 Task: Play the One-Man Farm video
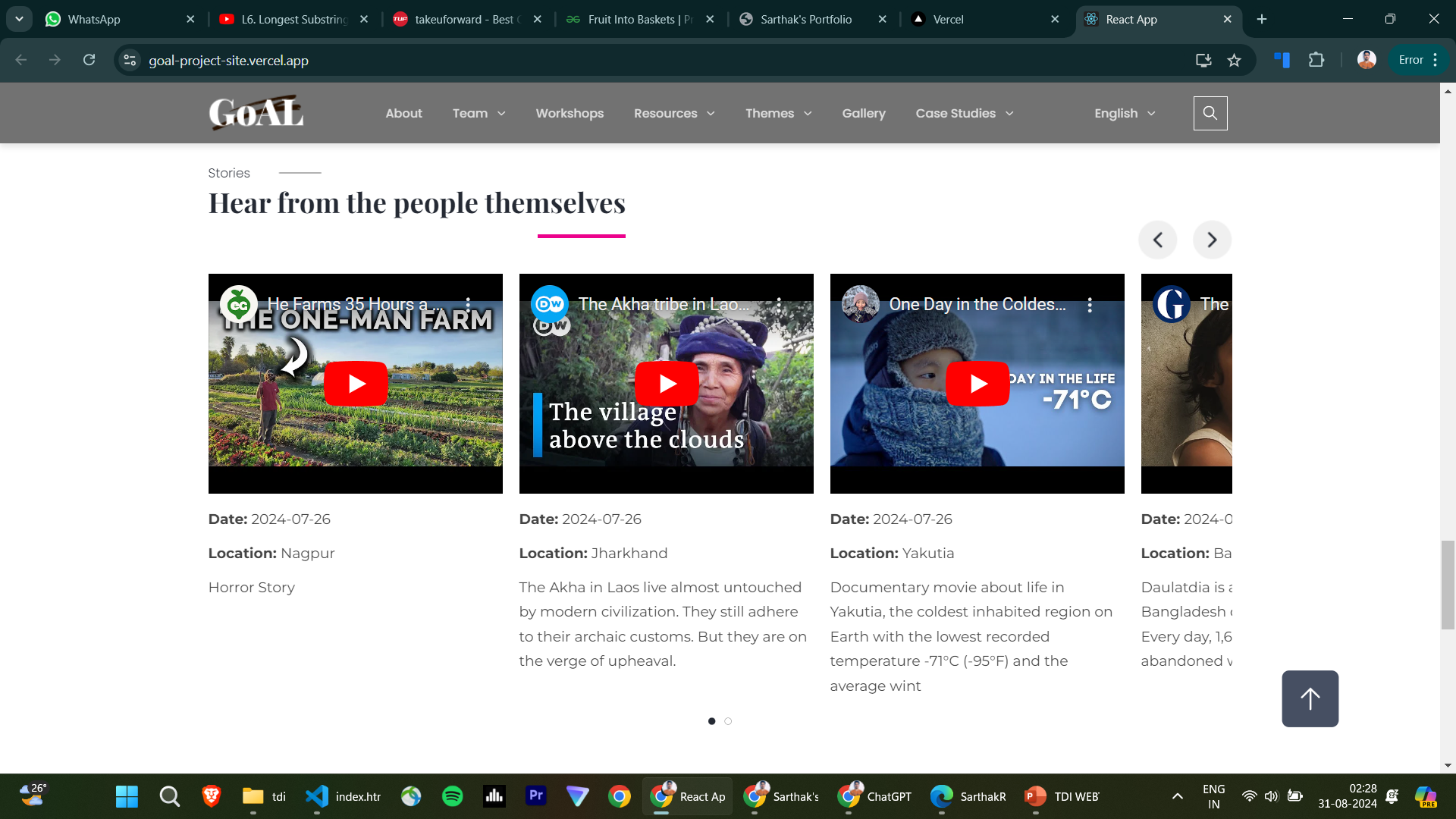point(356,384)
